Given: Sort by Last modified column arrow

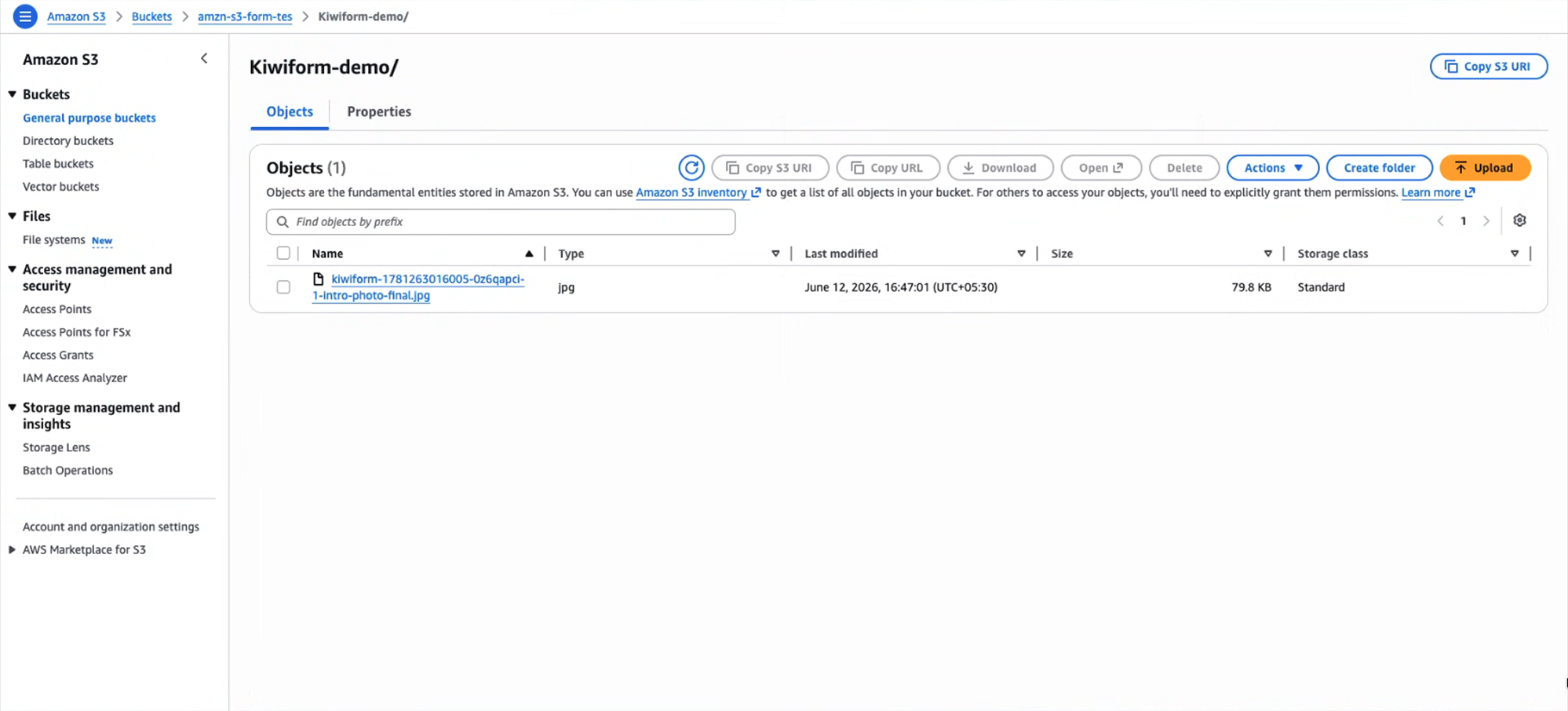Looking at the screenshot, I should click(1021, 253).
